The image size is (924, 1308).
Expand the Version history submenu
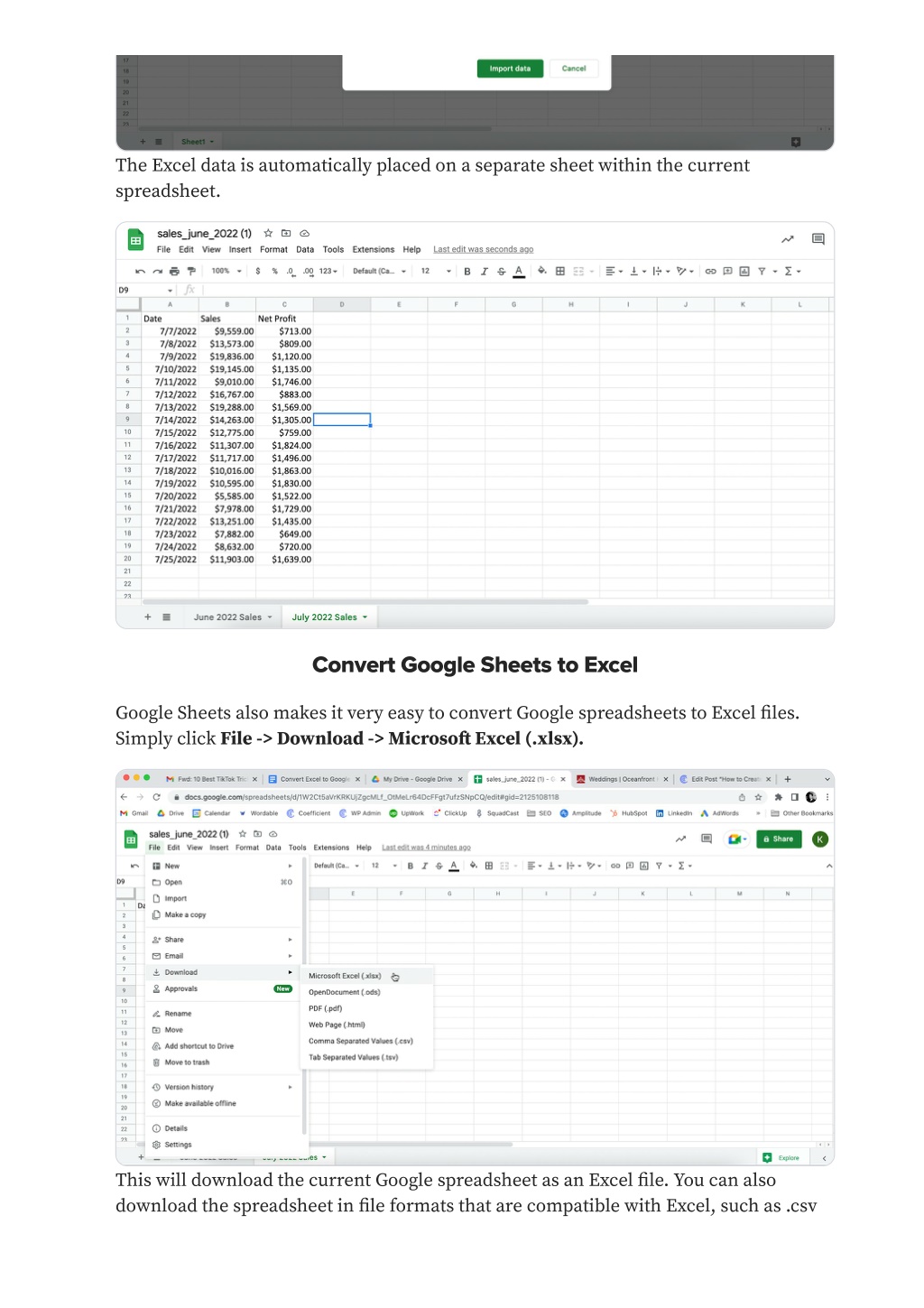pos(224,1088)
